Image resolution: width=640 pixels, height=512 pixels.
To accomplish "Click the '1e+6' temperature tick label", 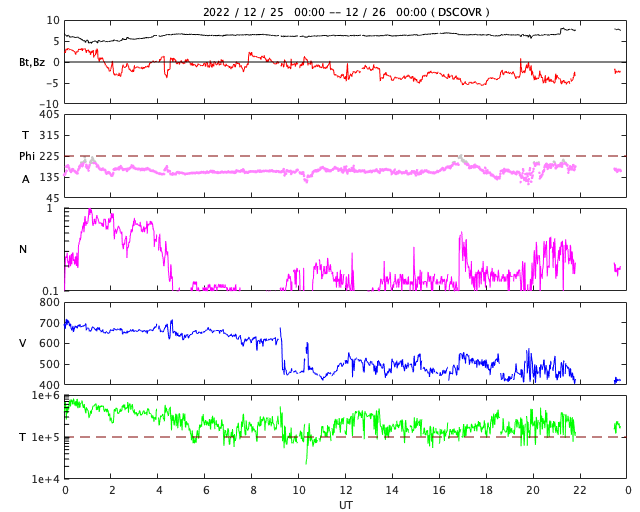I will click(x=46, y=395).
